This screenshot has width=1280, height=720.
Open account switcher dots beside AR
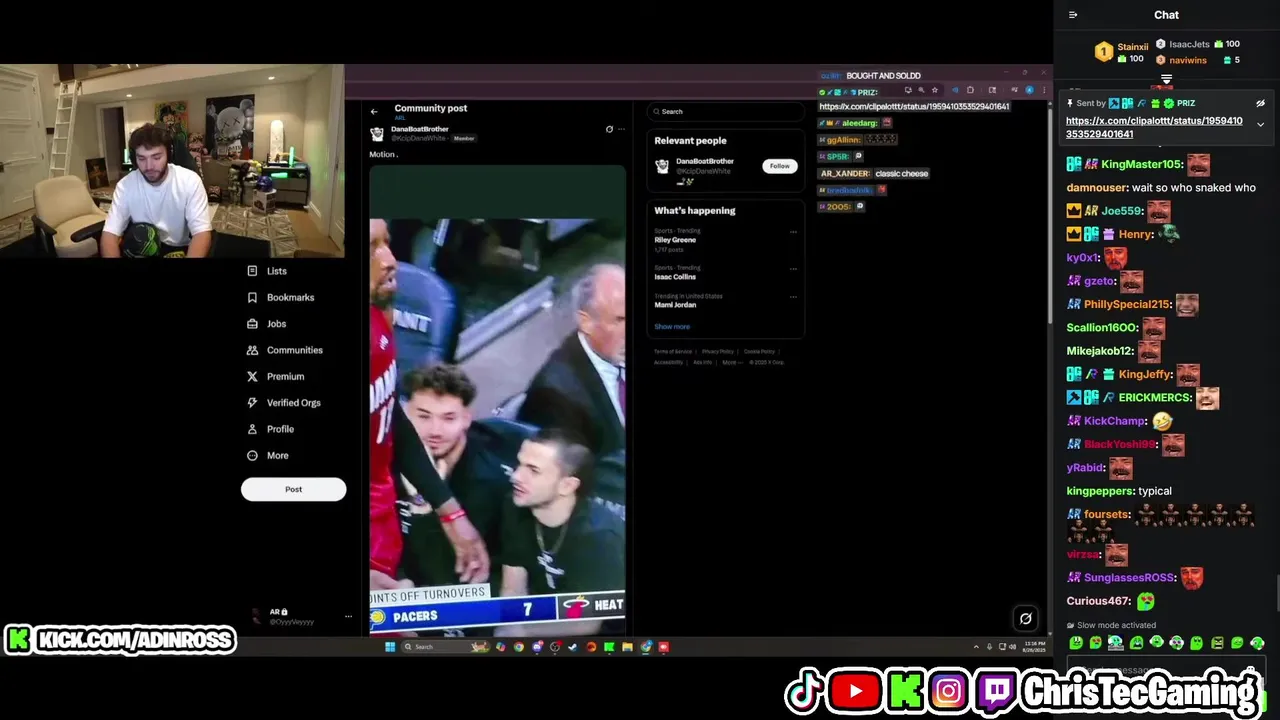point(348,616)
